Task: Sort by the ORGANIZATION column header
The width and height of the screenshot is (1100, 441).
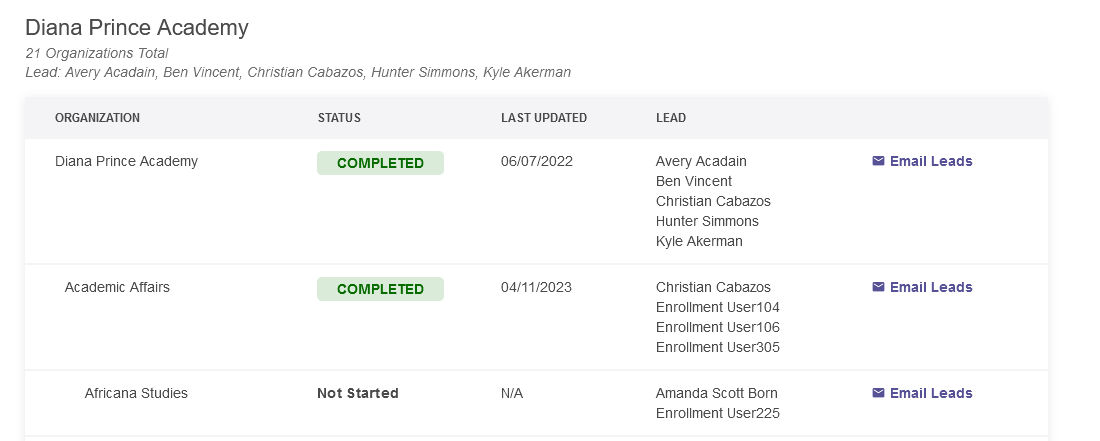Action: click(98, 118)
